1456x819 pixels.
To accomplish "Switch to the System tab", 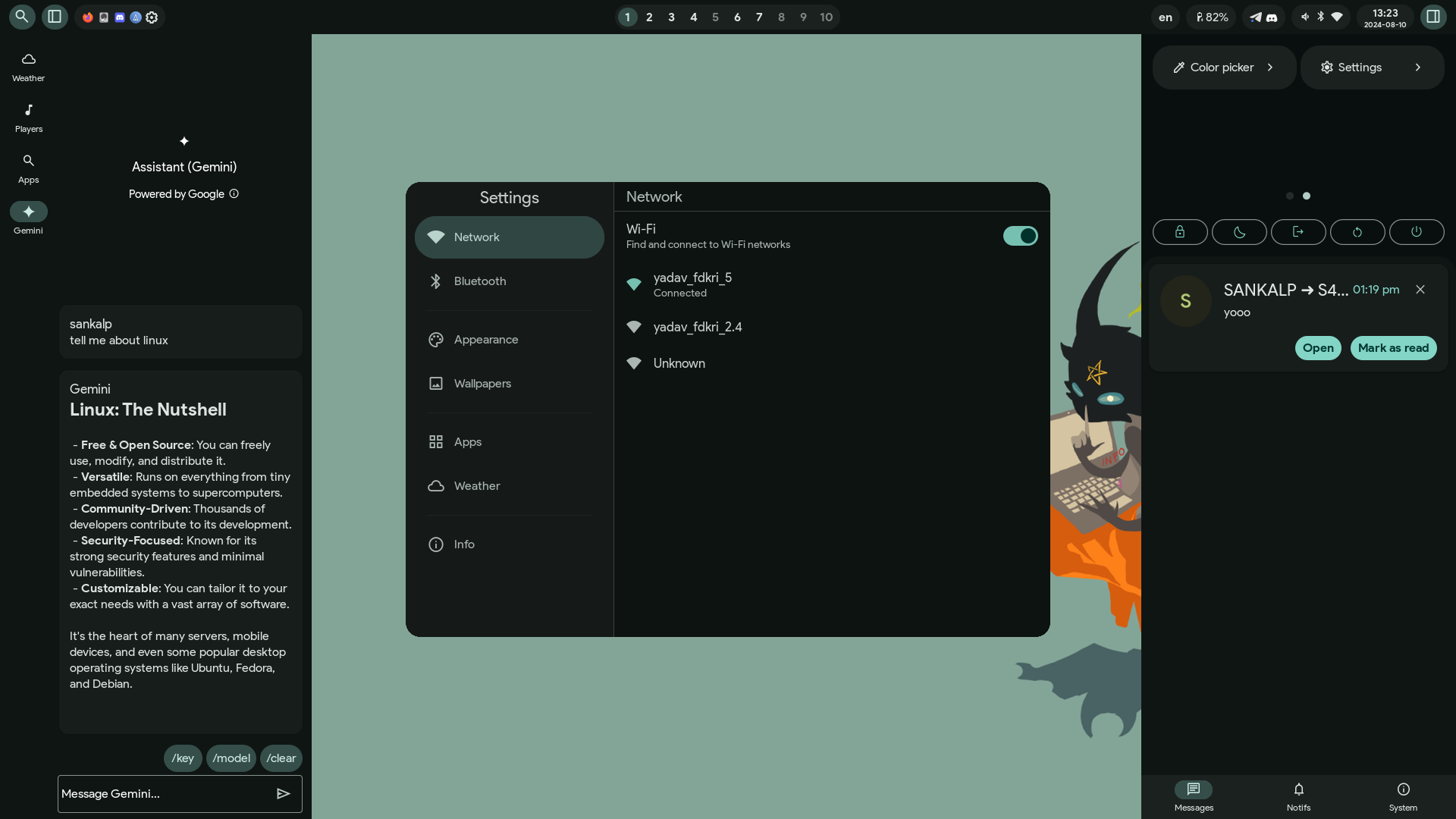I will coord(1403,796).
